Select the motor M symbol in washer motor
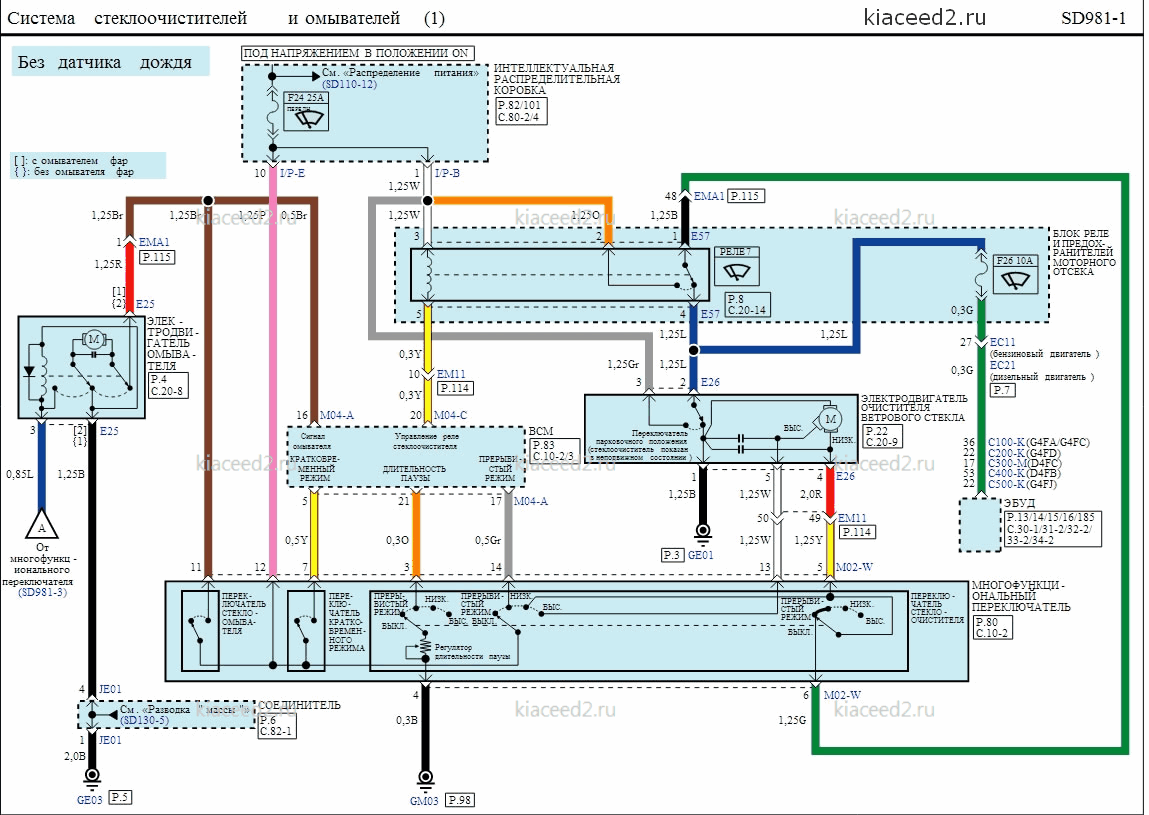The height and width of the screenshot is (815, 1149). (94, 339)
